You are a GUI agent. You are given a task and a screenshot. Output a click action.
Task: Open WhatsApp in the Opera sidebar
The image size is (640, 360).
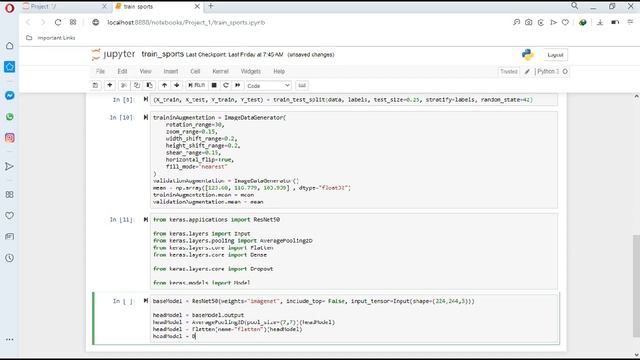coord(9,117)
